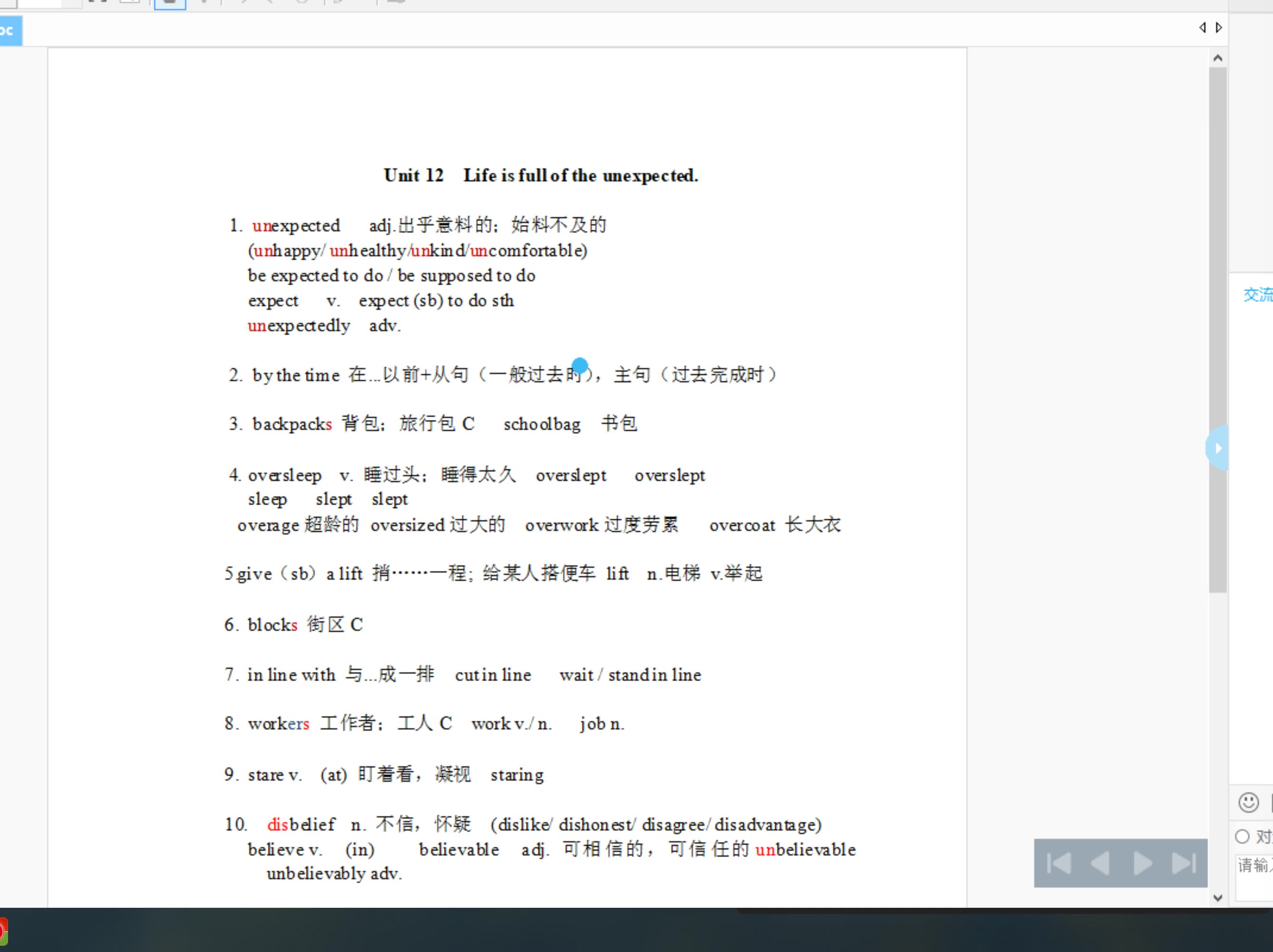Click 'wait / stand in line'
The image size is (1273, 952).
(x=630, y=675)
